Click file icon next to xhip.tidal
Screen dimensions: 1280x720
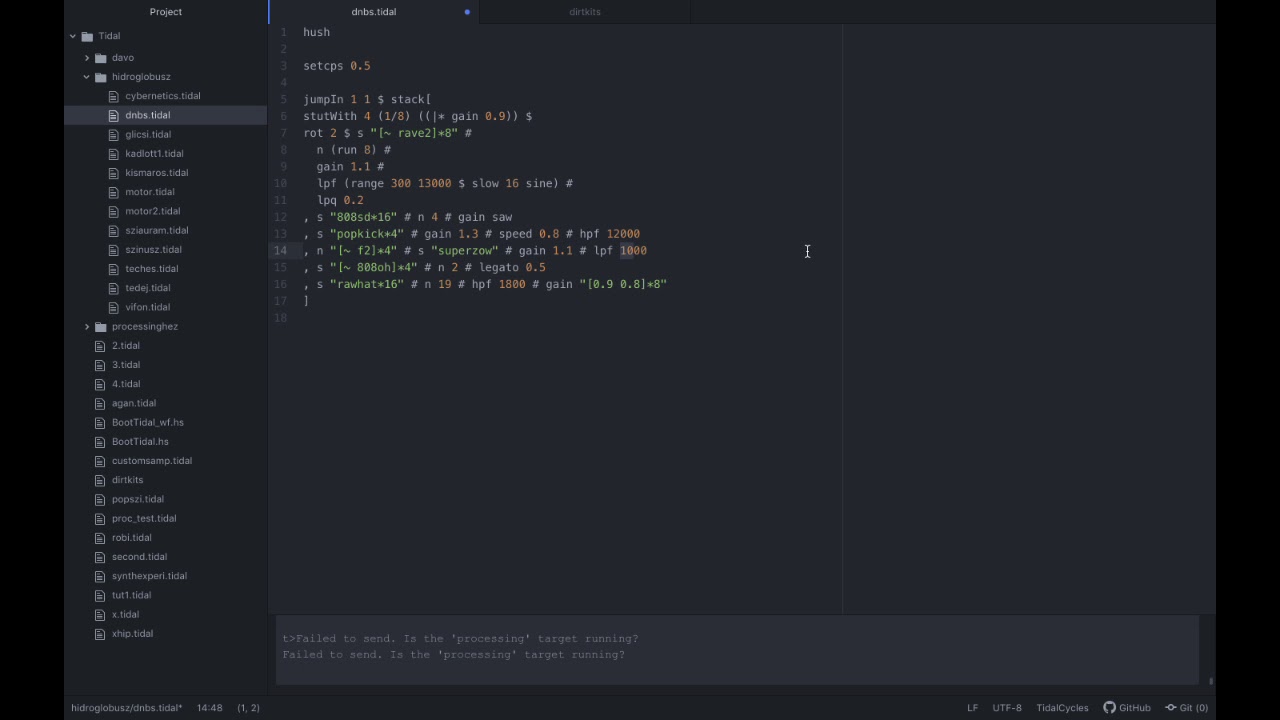(100, 634)
